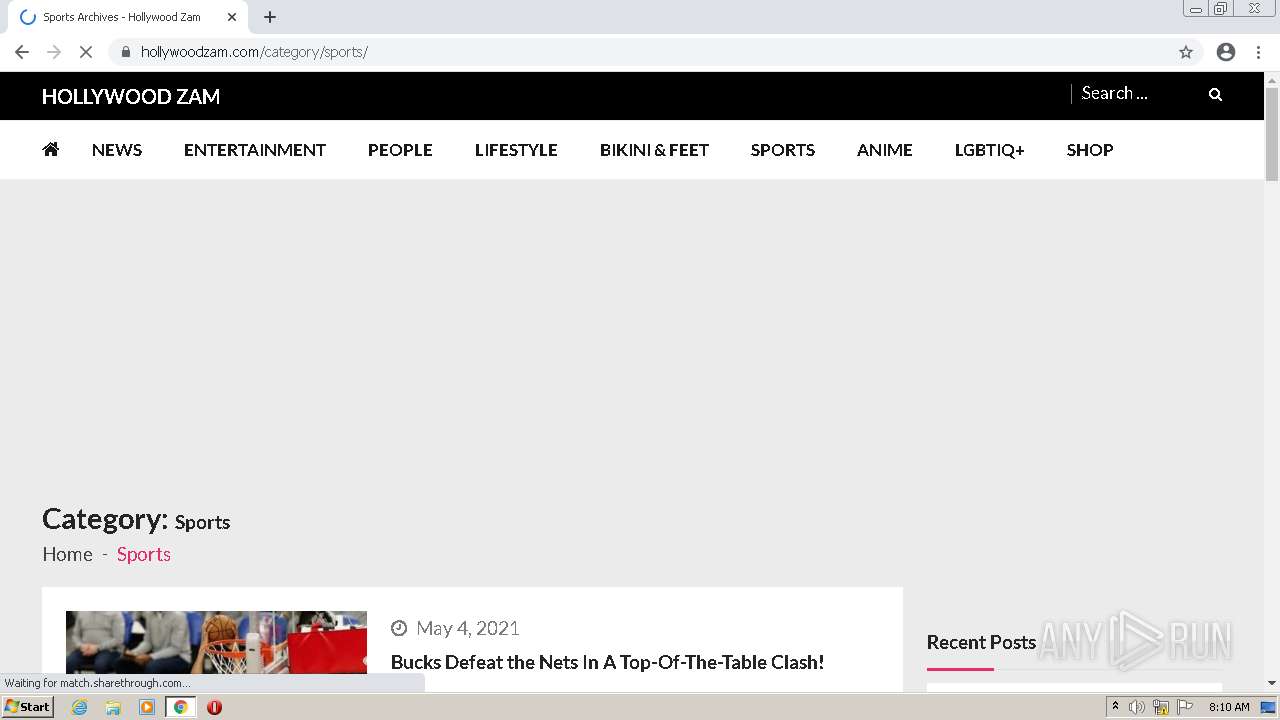
Task: Switch to Chrome in the taskbar
Action: pyautogui.click(x=181, y=707)
